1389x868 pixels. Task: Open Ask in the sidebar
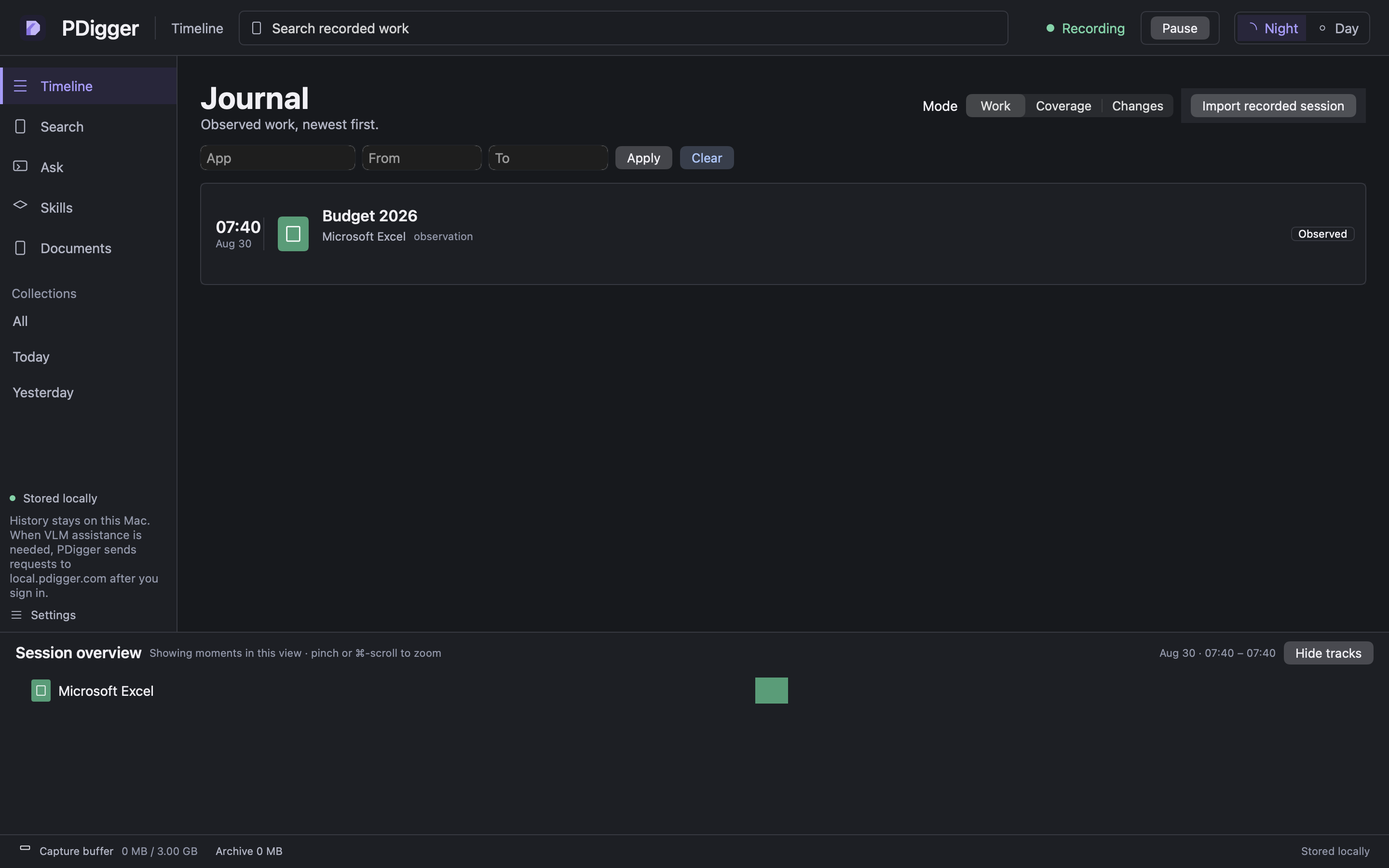click(88, 167)
